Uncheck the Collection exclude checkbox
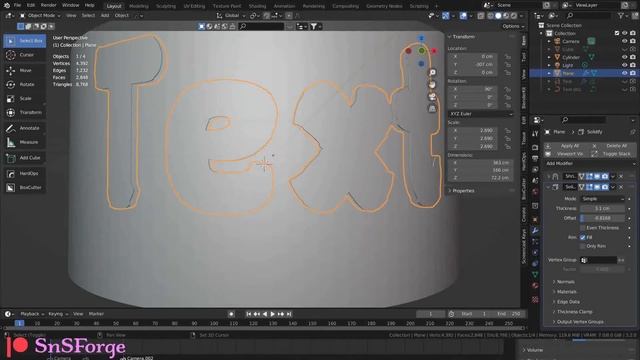 617,33
